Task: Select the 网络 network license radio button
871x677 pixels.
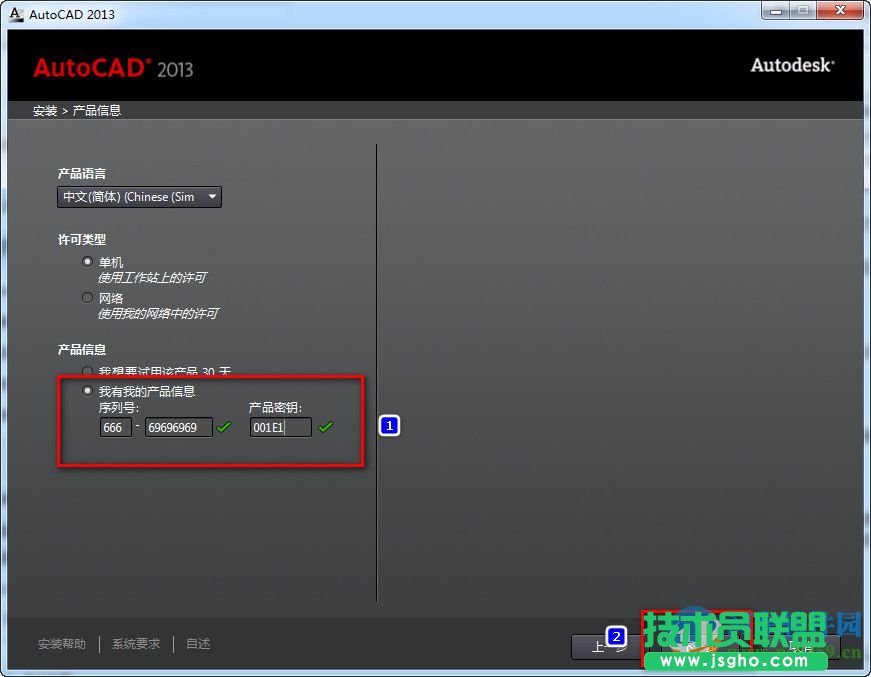Action: [x=88, y=297]
